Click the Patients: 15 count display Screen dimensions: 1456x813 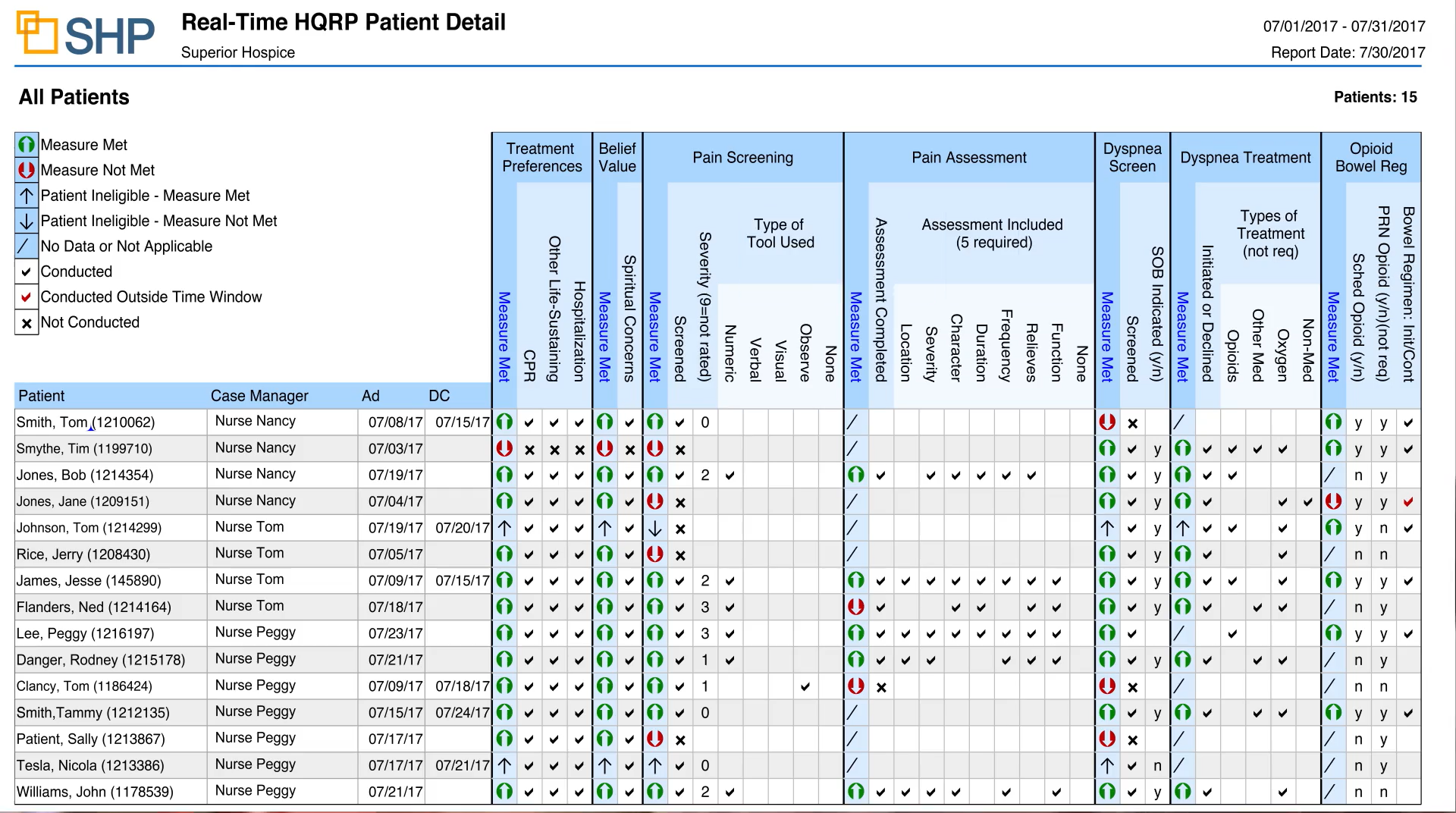click(1376, 97)
